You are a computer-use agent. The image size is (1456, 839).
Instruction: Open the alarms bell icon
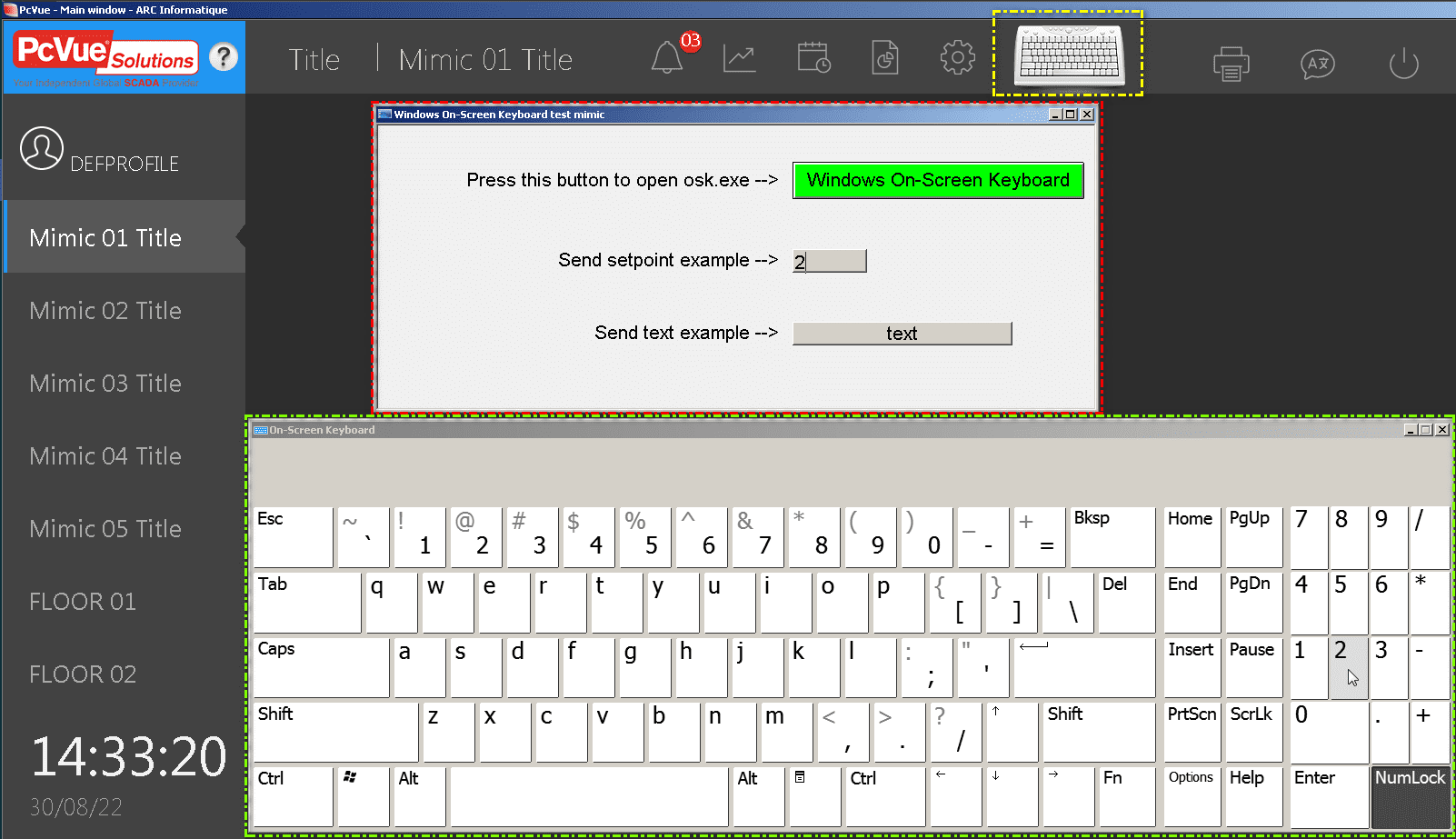pos(668,59)
